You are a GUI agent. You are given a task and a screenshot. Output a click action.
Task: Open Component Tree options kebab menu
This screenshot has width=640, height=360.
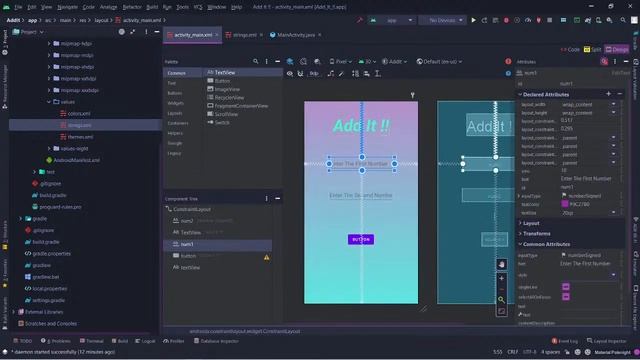[x=267, y=198]
